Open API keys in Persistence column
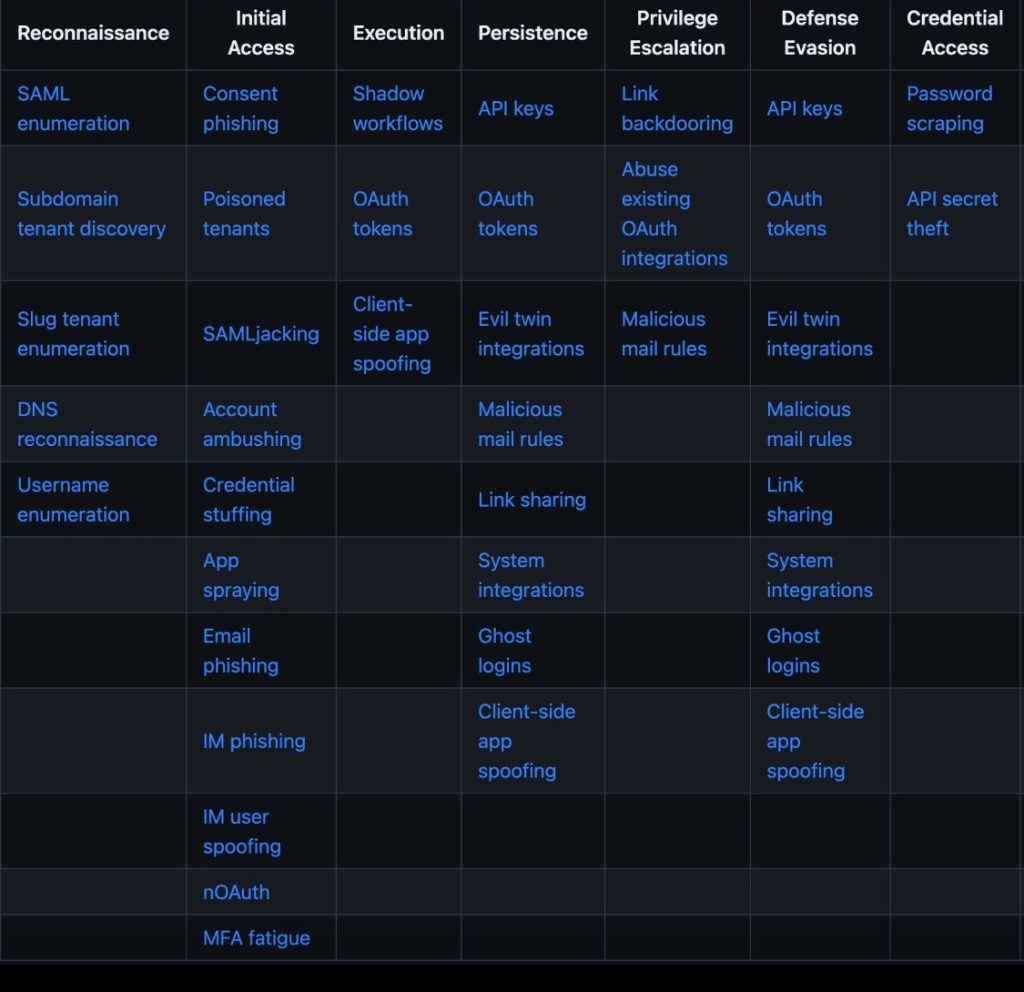Viewport: 1024px width, 992px height. tap(515, 108)
